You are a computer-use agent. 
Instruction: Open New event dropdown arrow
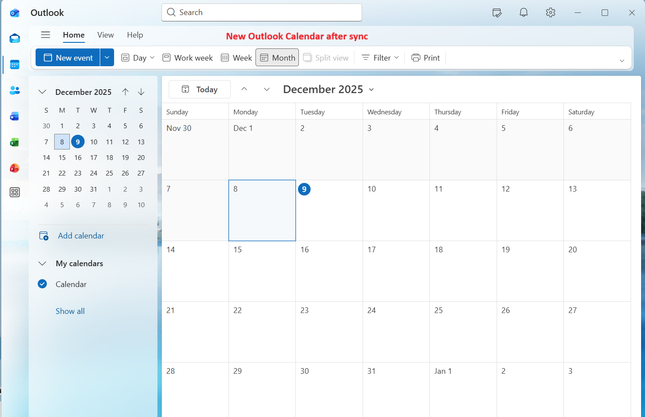pyautogui.click(x=107, y=58)
